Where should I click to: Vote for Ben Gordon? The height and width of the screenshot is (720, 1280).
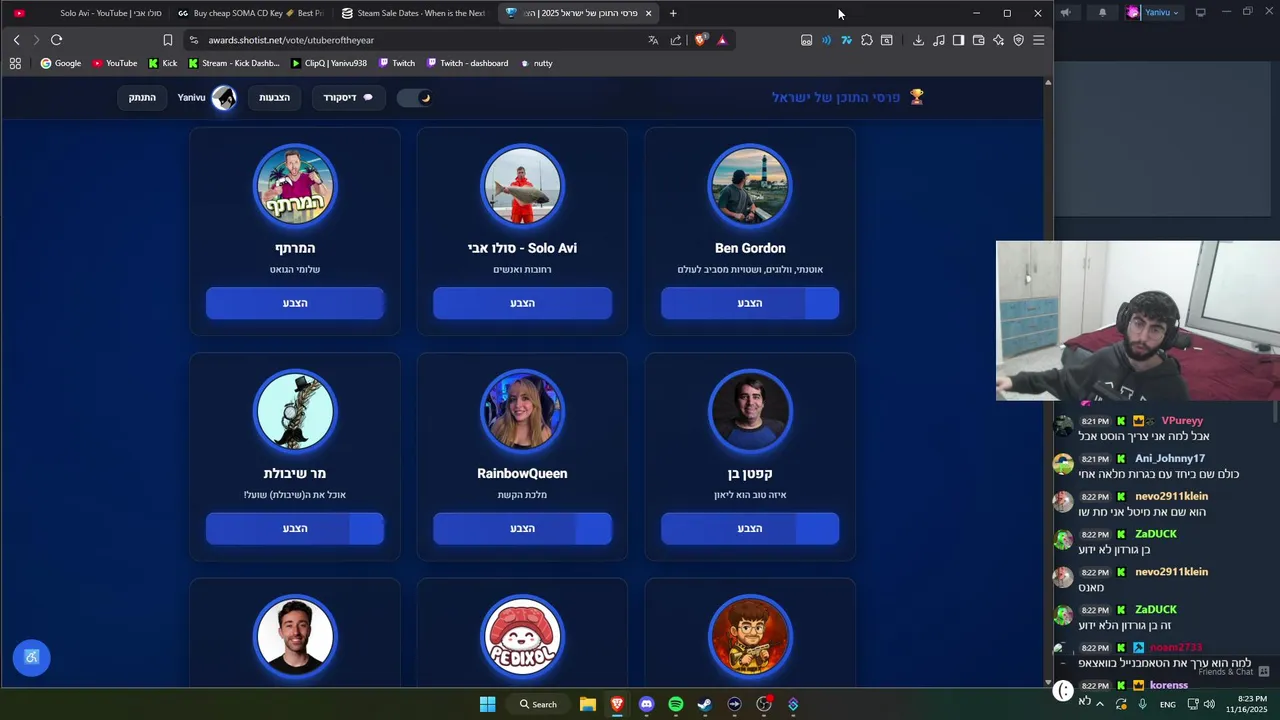[750, 303]
